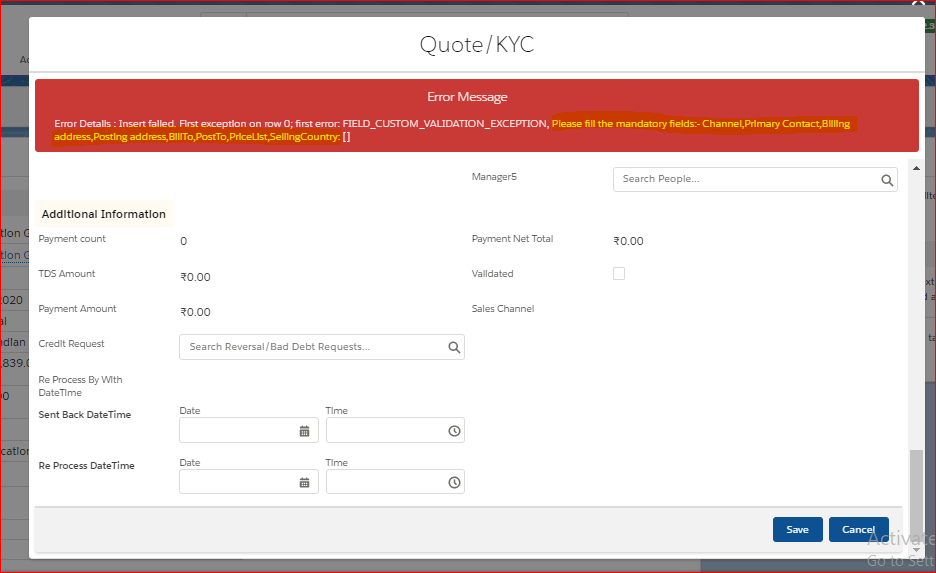The width and height of the screenshot is (936, 573).
Task: Tick the Validated checkbox
Action: pos(619,273)
